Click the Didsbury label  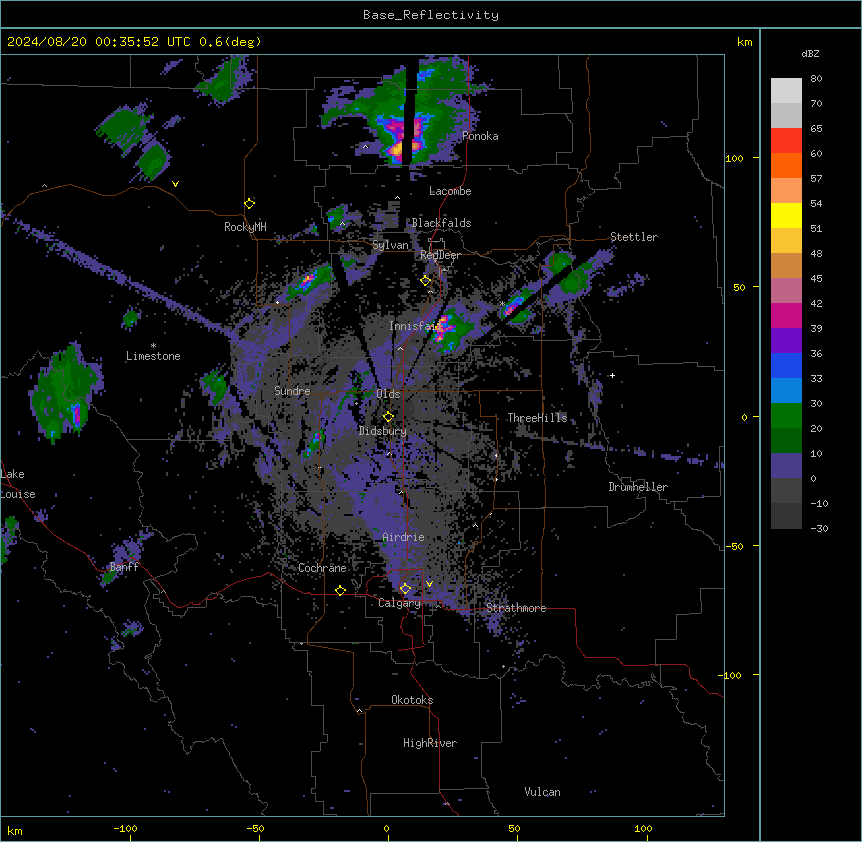383,431
